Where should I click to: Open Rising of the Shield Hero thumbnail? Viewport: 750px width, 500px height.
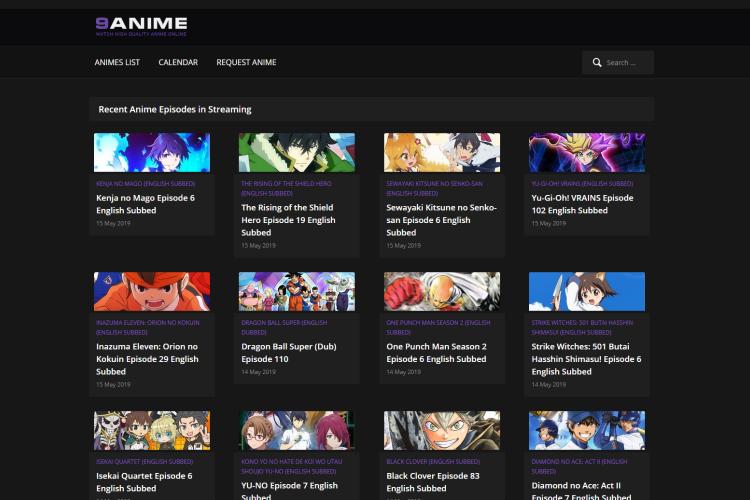pos(297,153)
